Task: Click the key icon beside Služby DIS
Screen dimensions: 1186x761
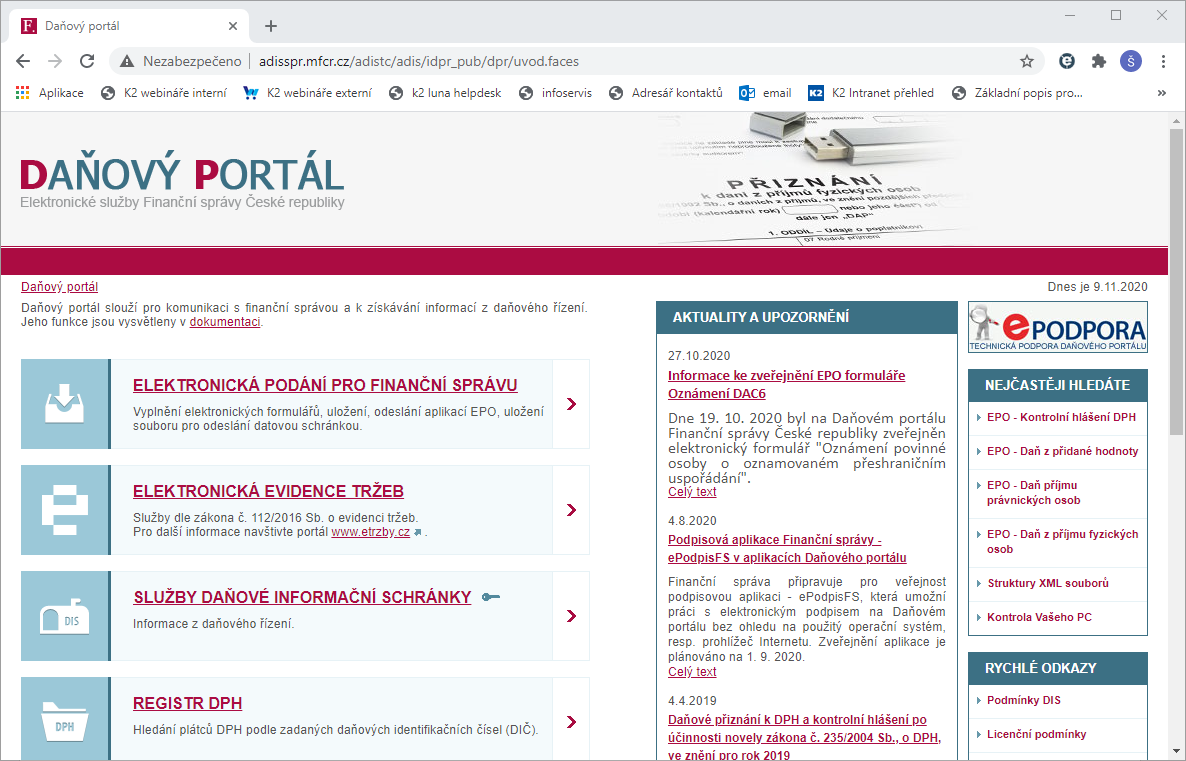Action: click(491, 597)
